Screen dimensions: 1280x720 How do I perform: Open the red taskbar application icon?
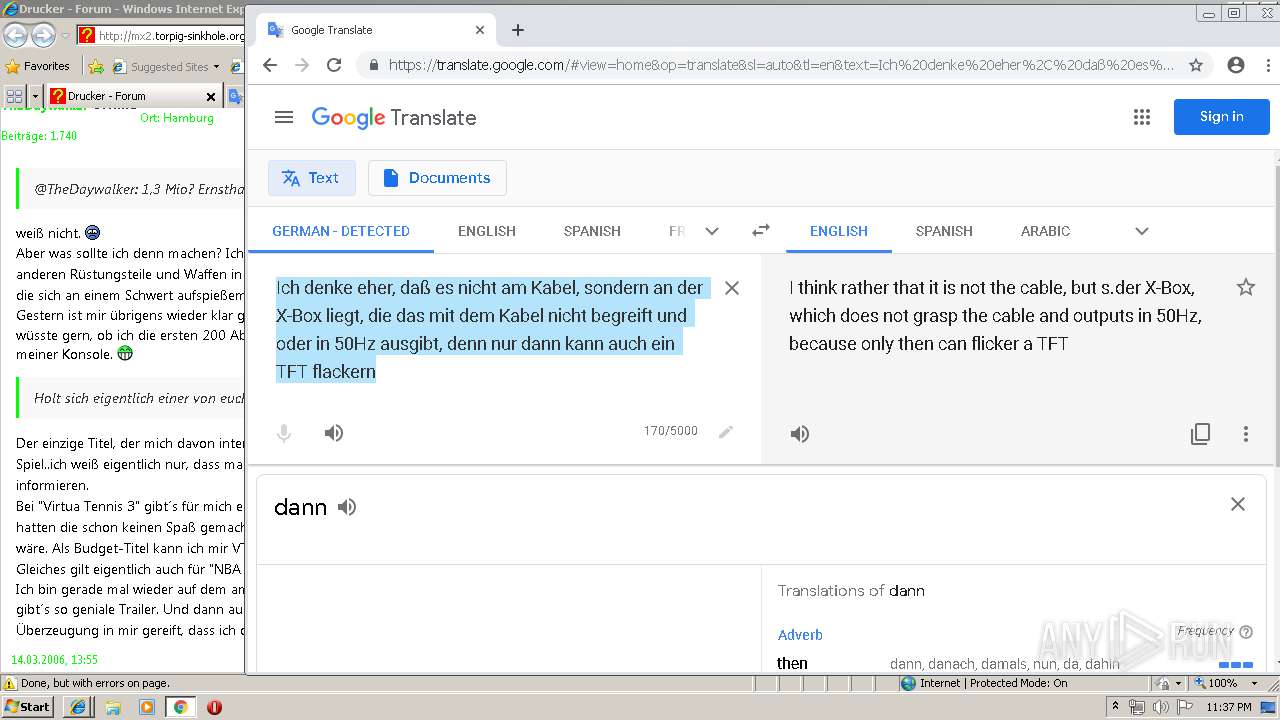click(214, 707)
